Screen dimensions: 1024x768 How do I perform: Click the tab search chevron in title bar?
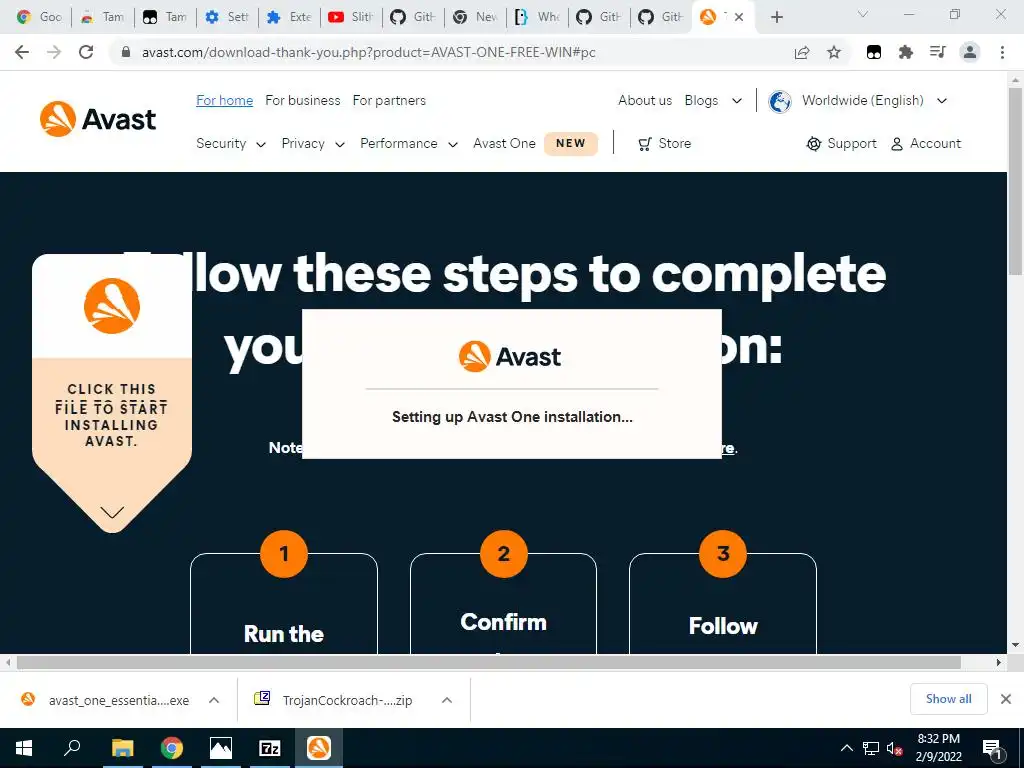(x=863, y=14)
